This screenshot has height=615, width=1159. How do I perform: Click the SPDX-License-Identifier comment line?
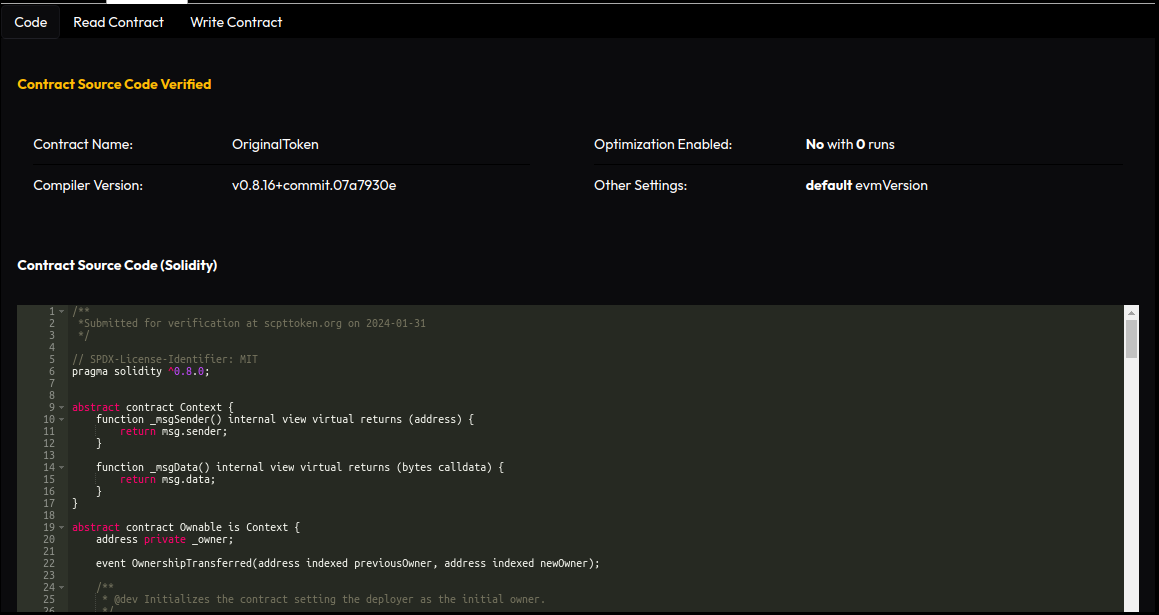(165, 360)
